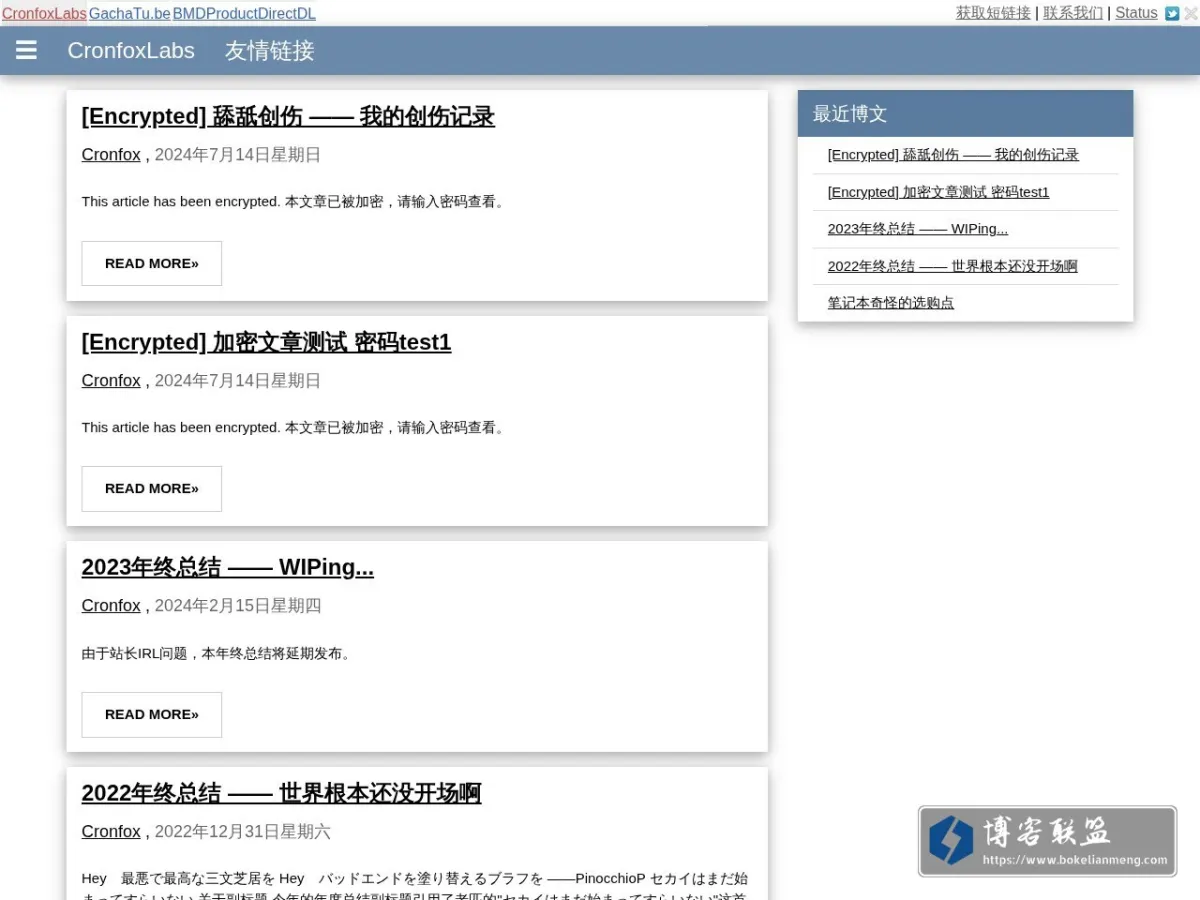Open the BMDProductDirectDL link
Image resolution: width=1200 pixels, height=900 pixels.
coord(244,14)
